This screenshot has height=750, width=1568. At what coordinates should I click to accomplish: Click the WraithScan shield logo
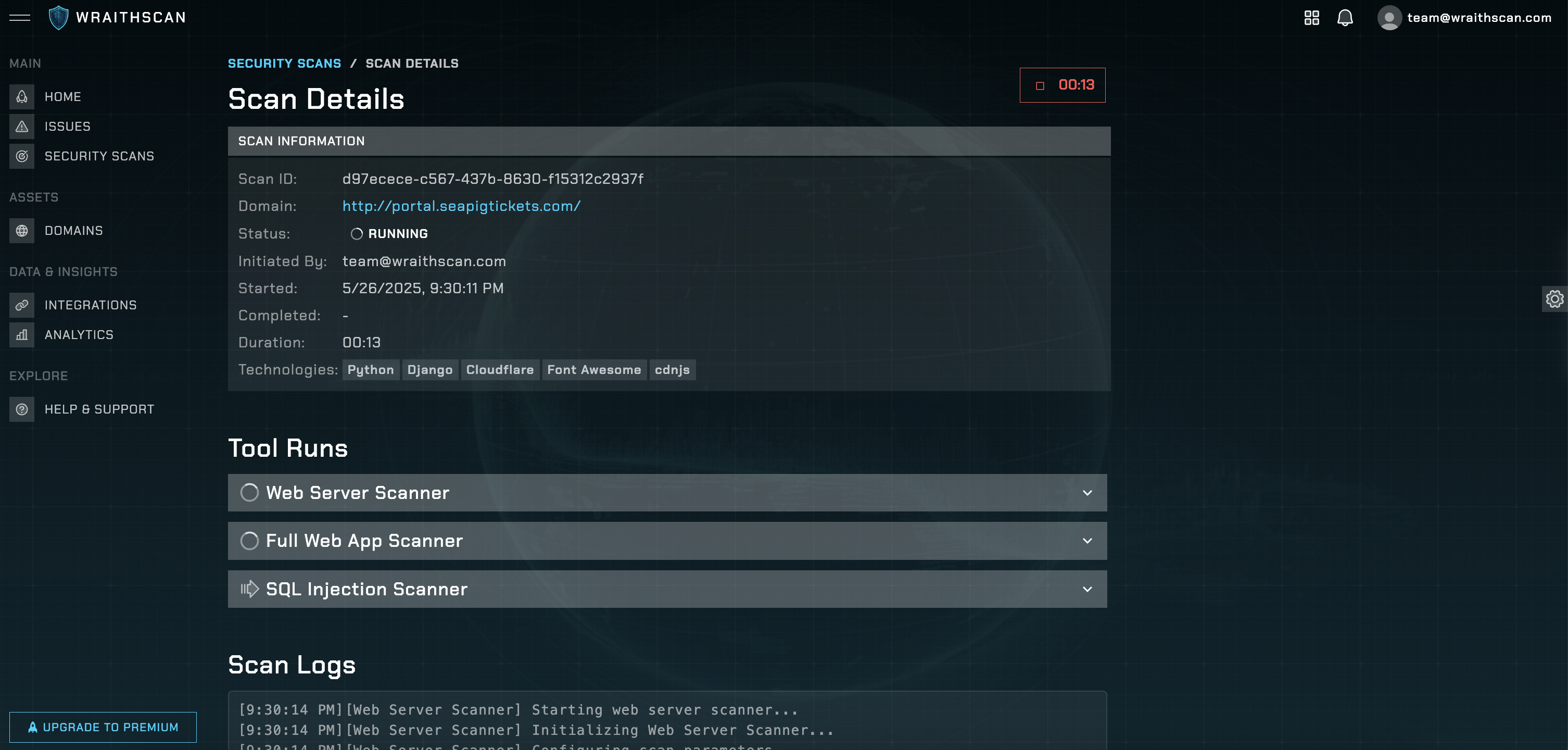coord(57,17)
